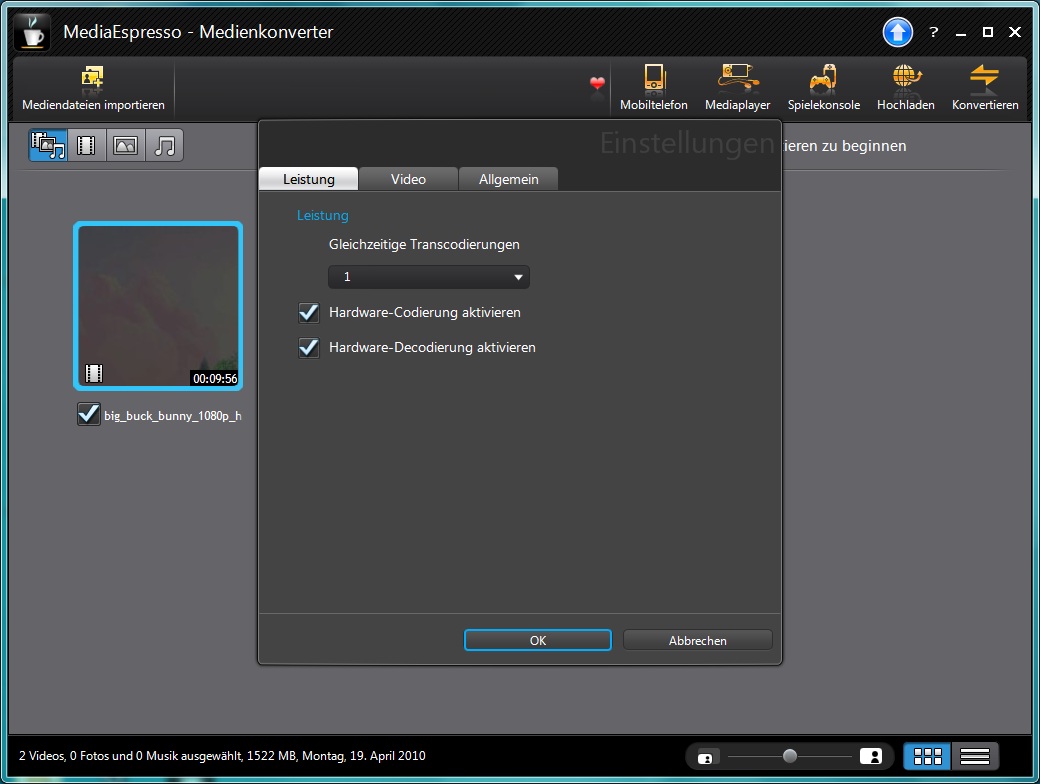1040x784 pixels.
Task: Switch to grid thumbnail view
Action: click(x=927, y=756)
